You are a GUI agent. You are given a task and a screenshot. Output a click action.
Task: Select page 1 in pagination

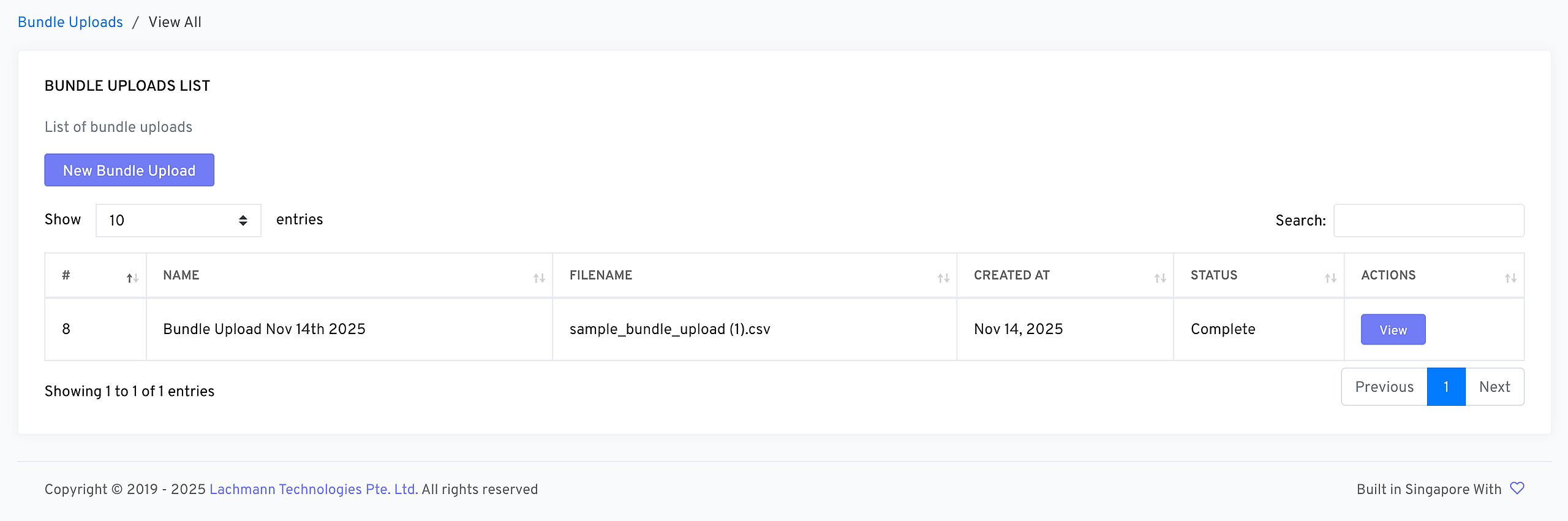coord(1446,387)
